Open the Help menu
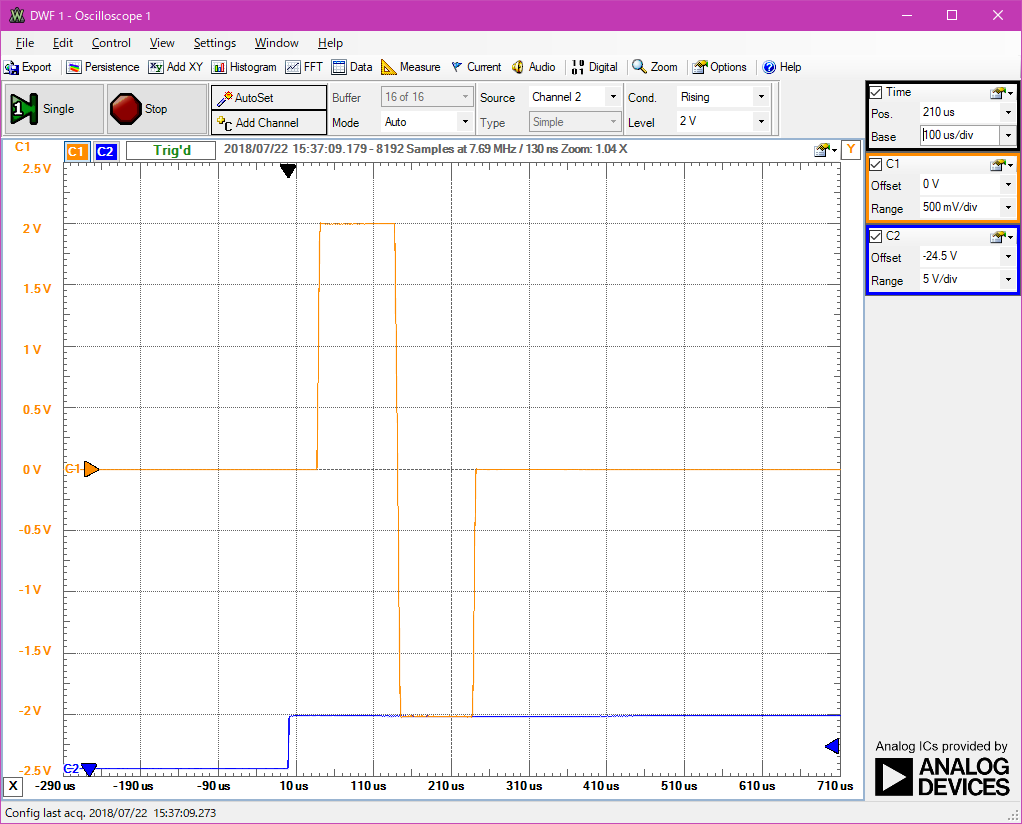The height and width of the screenshot is (824, 1022). click(330, 43)
